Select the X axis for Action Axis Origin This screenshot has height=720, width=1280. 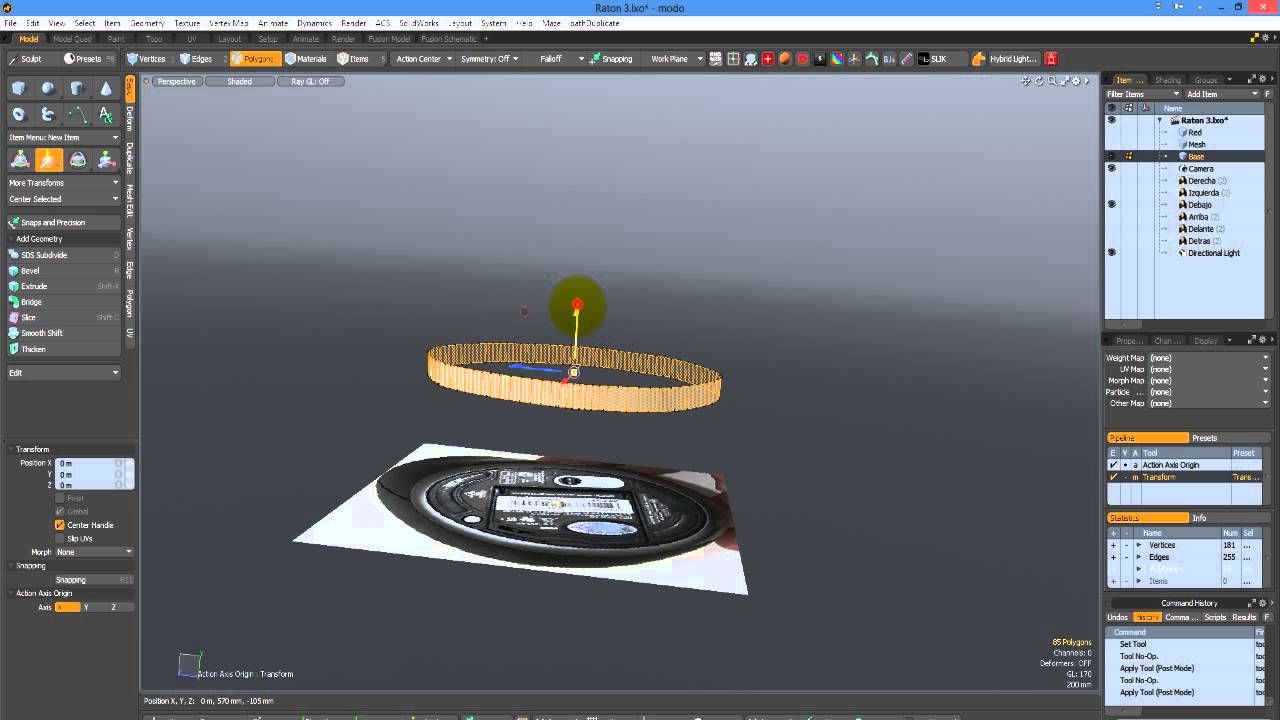(67, 608)
